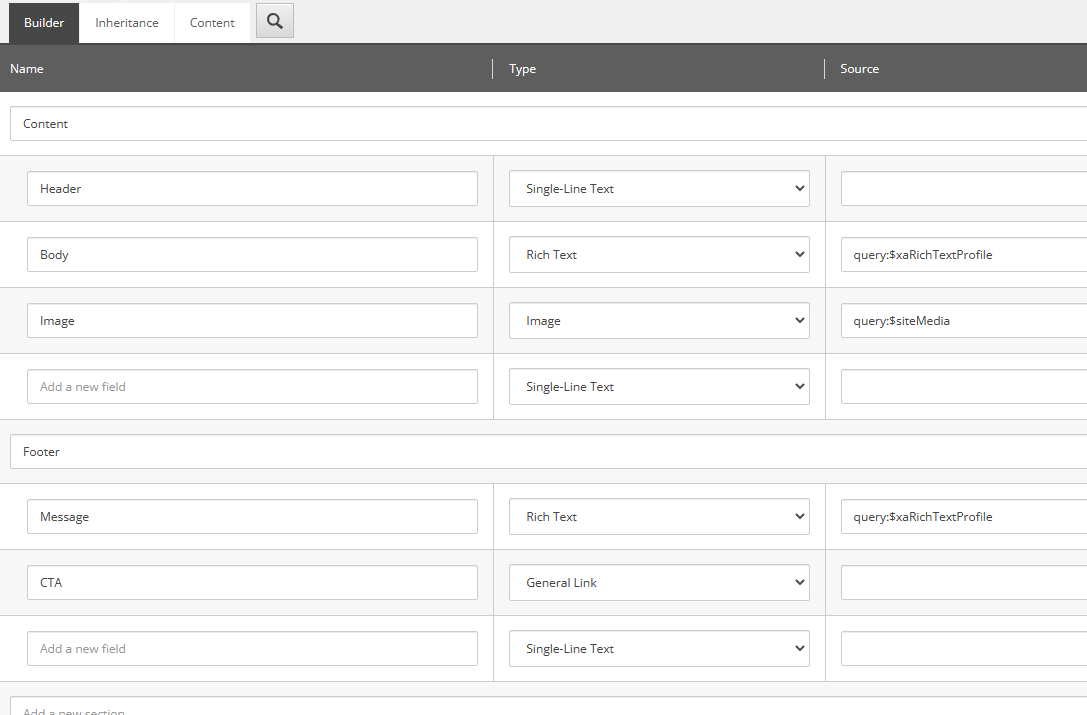Open the General Link dropdown for CTA
The height and width of the screenshot is (715, 1087).
click(659, 582)
